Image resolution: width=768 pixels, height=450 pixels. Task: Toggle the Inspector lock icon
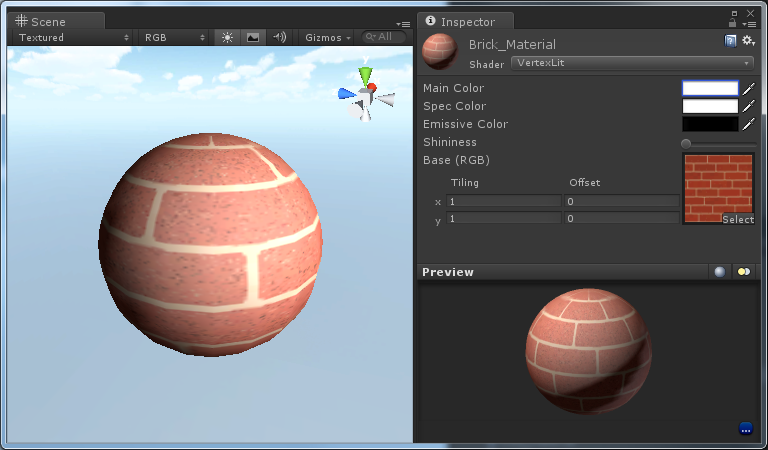[732, 23]
